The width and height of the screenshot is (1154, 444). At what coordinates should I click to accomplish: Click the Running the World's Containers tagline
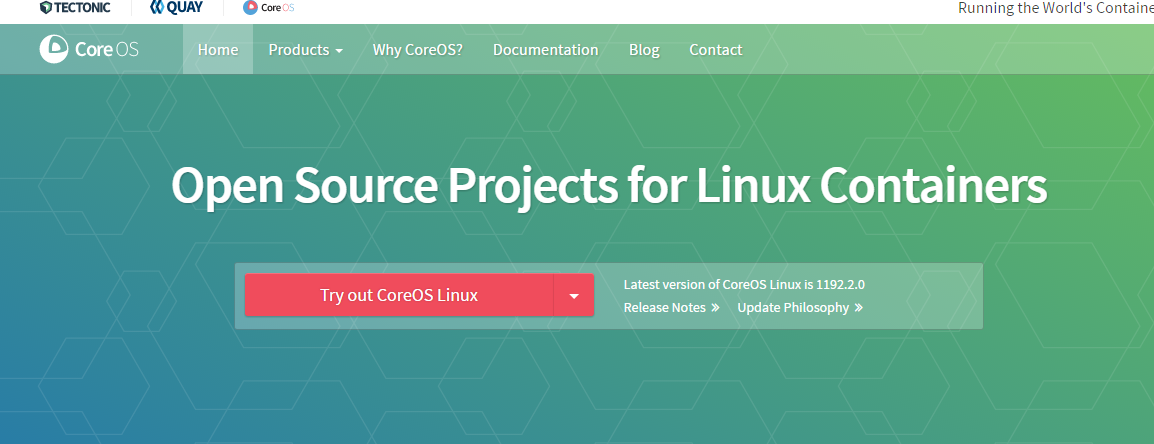coord(1056,8)
